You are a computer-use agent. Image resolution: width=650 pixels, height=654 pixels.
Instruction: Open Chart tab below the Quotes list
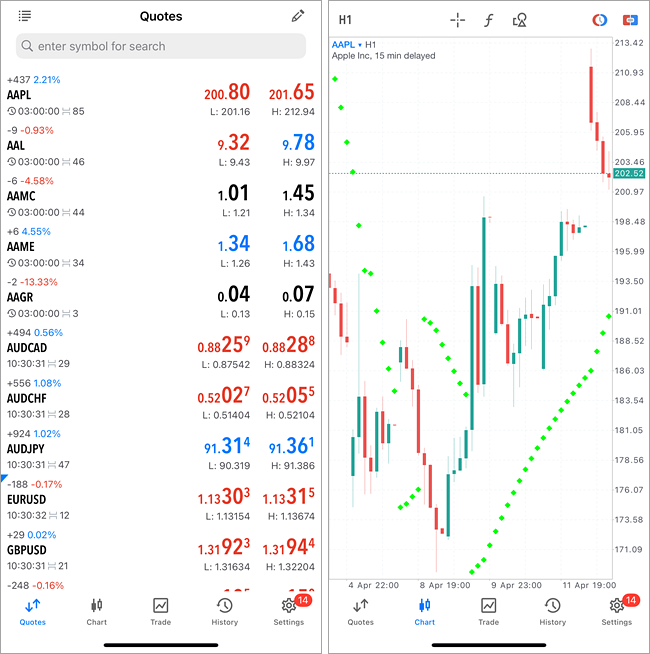[97, 610]
